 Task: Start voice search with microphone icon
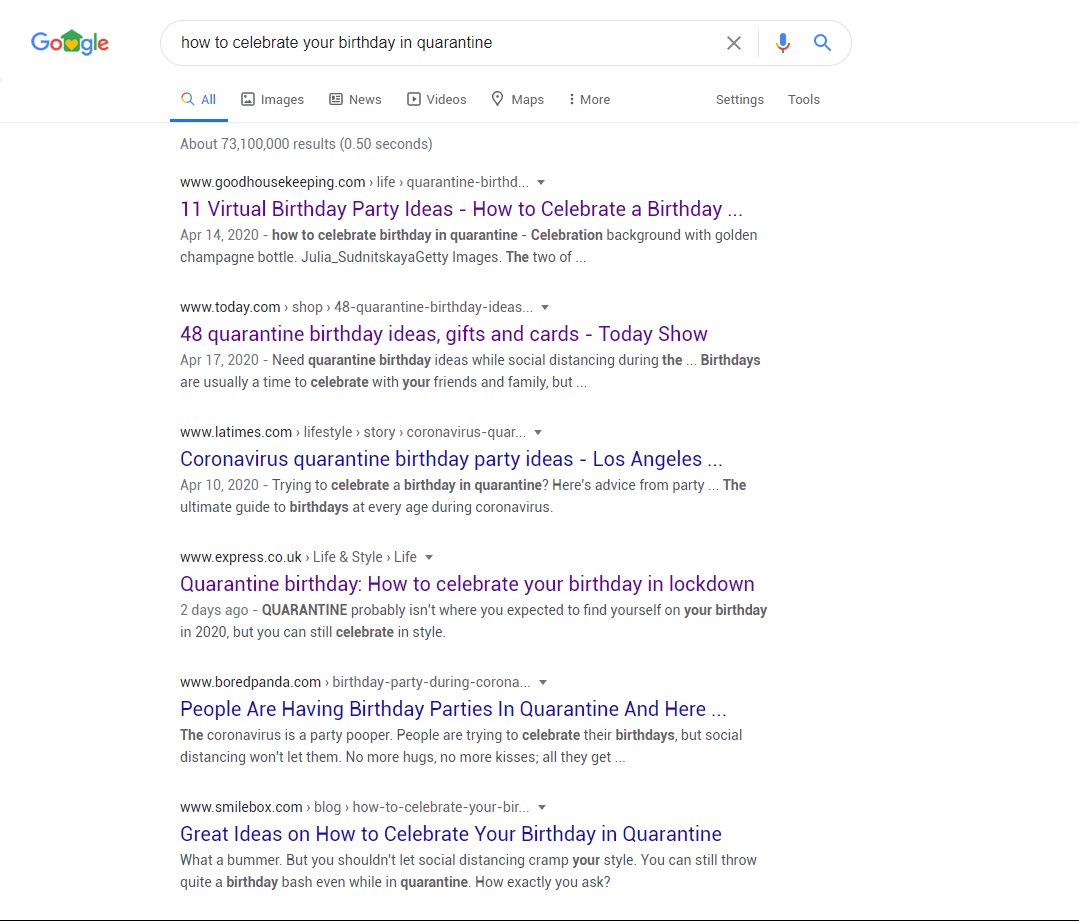pos(782,43)
